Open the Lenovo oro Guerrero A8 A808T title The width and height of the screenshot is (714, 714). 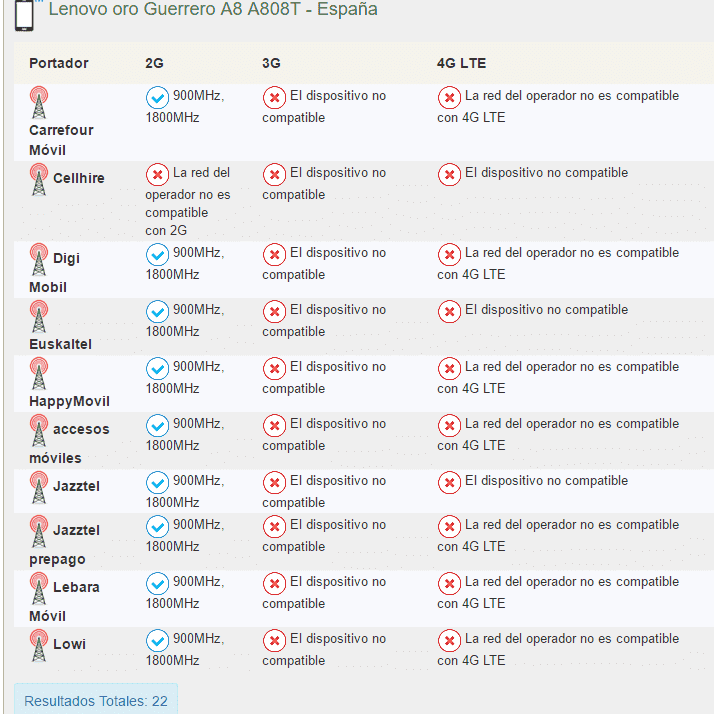213,9
